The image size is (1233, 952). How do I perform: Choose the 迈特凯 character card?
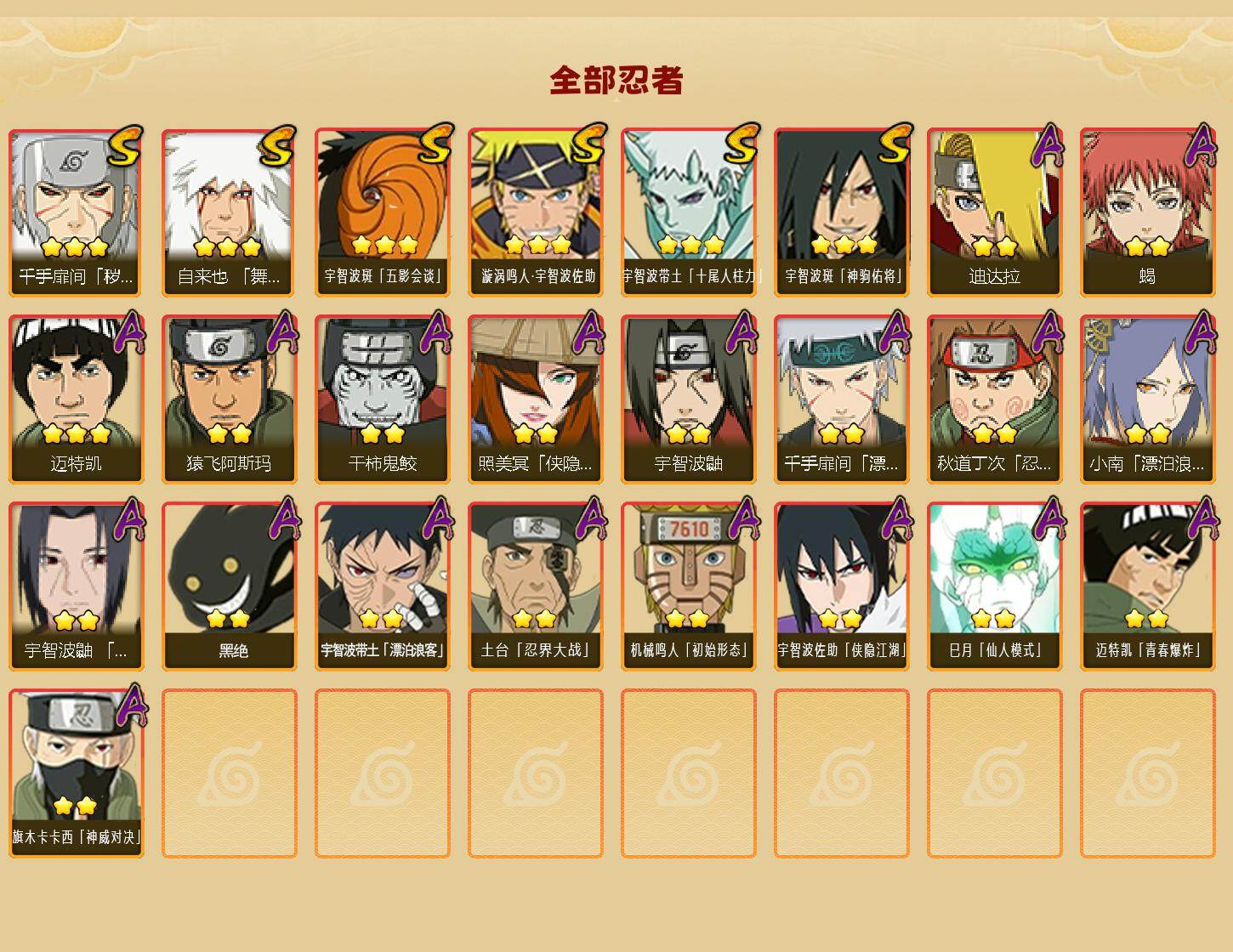pyautogui.click(x=77, y=399)
